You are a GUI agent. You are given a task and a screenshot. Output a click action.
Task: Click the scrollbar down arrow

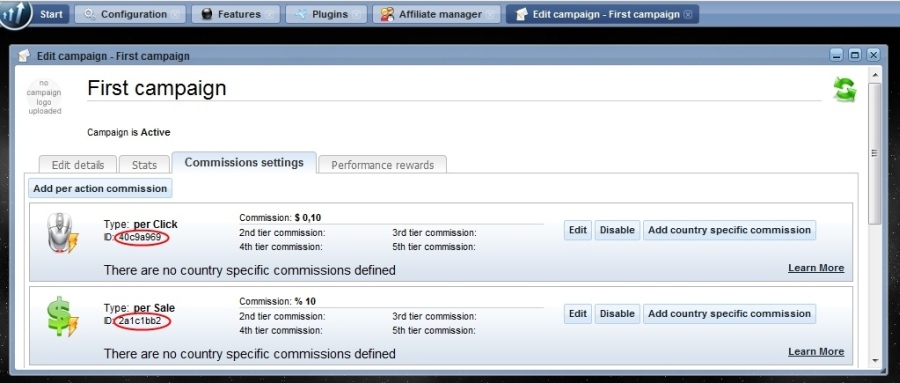pyautogui.click(x=874, y=361)
